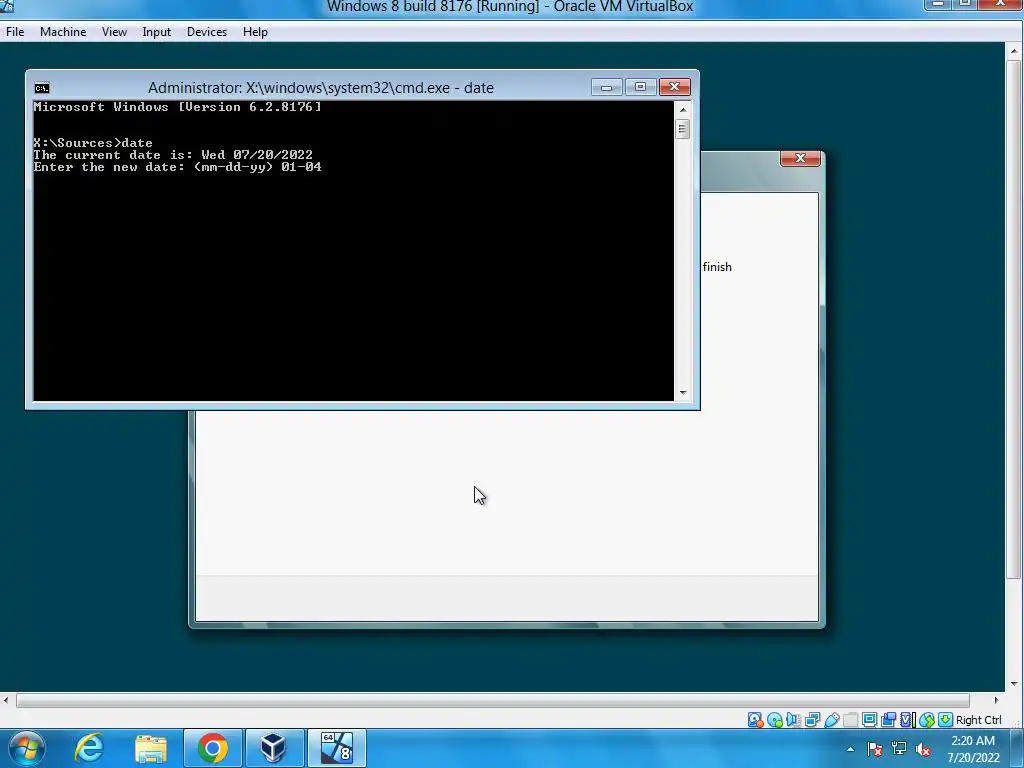
Task: Click the network tray icon
Action: (x=899, y=749)
